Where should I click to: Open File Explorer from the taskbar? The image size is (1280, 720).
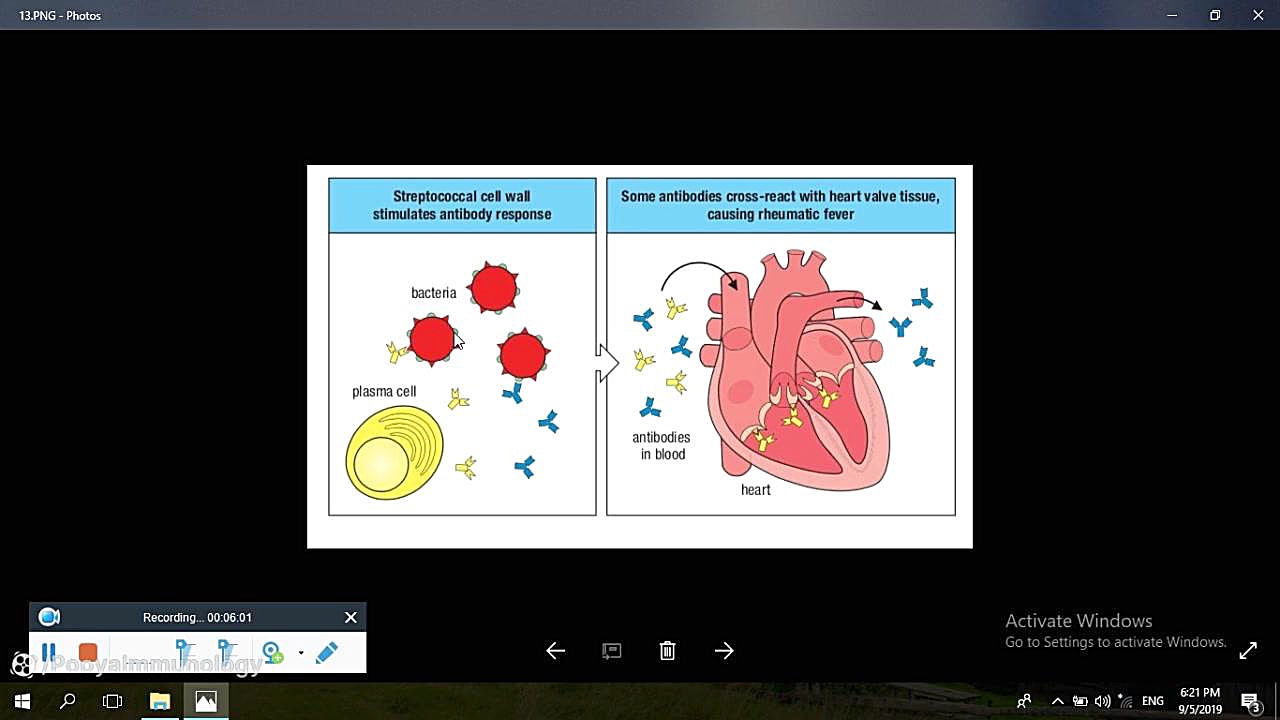click(x=160, y=701)
